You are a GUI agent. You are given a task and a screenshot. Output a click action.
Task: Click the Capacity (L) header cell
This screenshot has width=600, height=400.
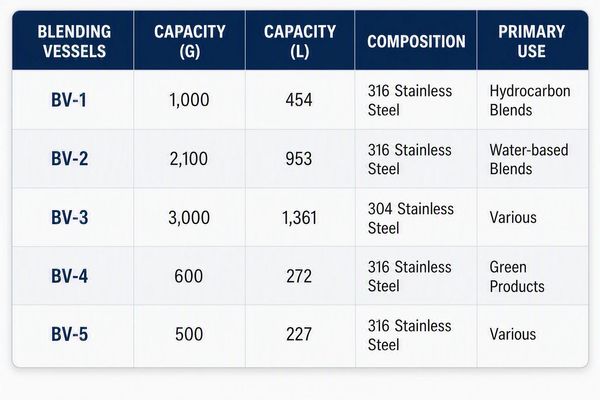tap(300, 41)
